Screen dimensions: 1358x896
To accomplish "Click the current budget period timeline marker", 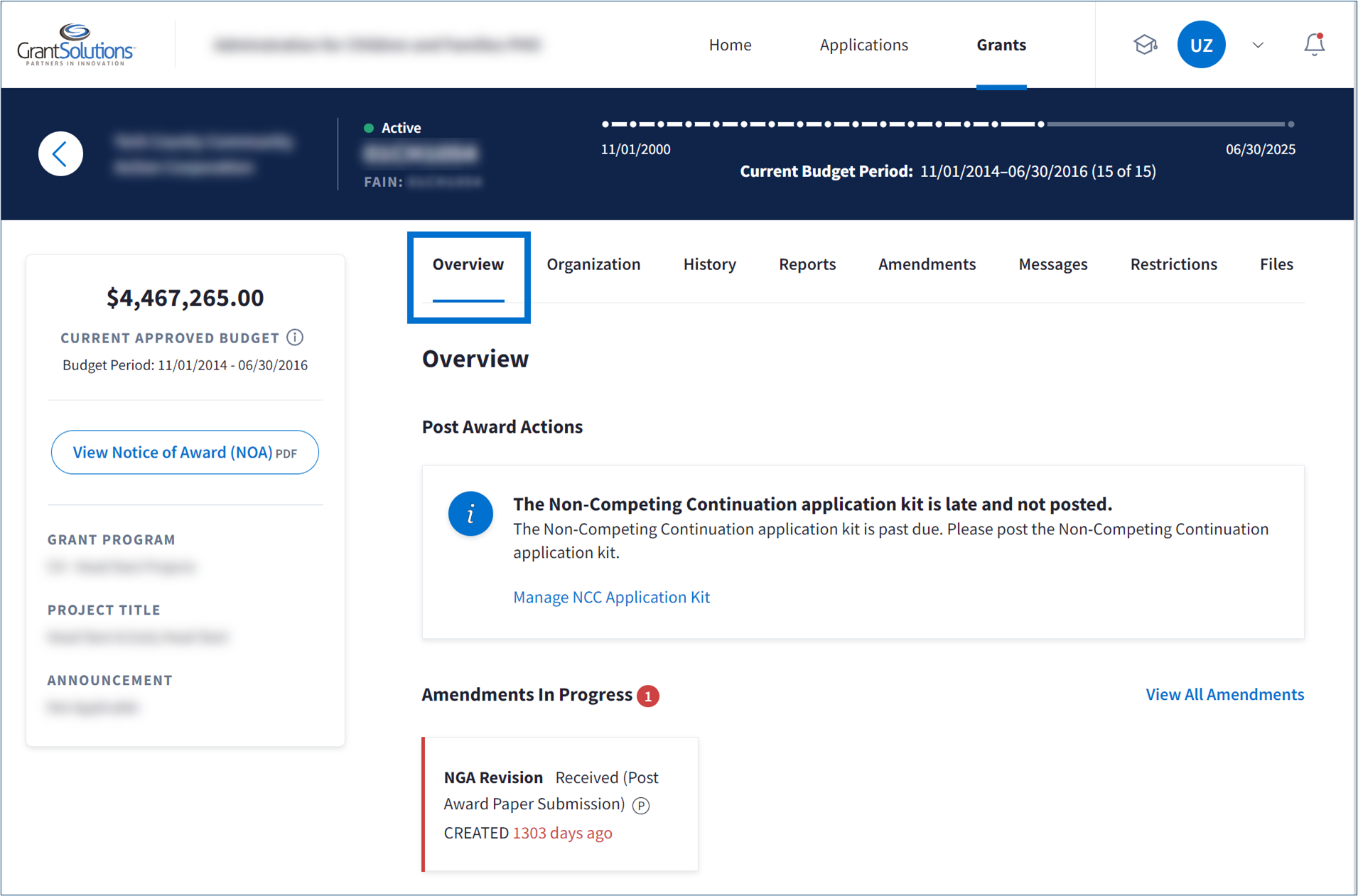I will coord(1040,124).
